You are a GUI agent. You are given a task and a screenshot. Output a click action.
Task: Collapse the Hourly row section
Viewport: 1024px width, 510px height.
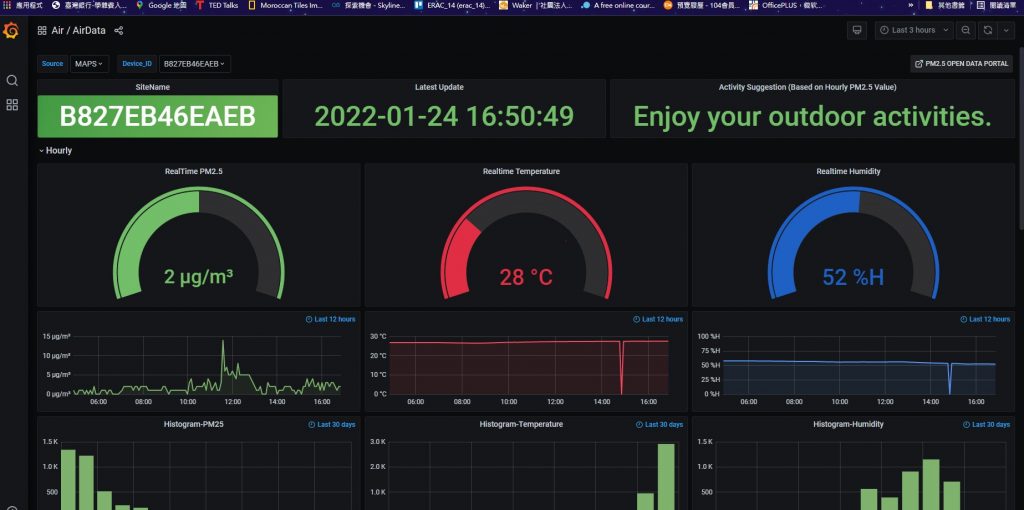click(58, 151)
